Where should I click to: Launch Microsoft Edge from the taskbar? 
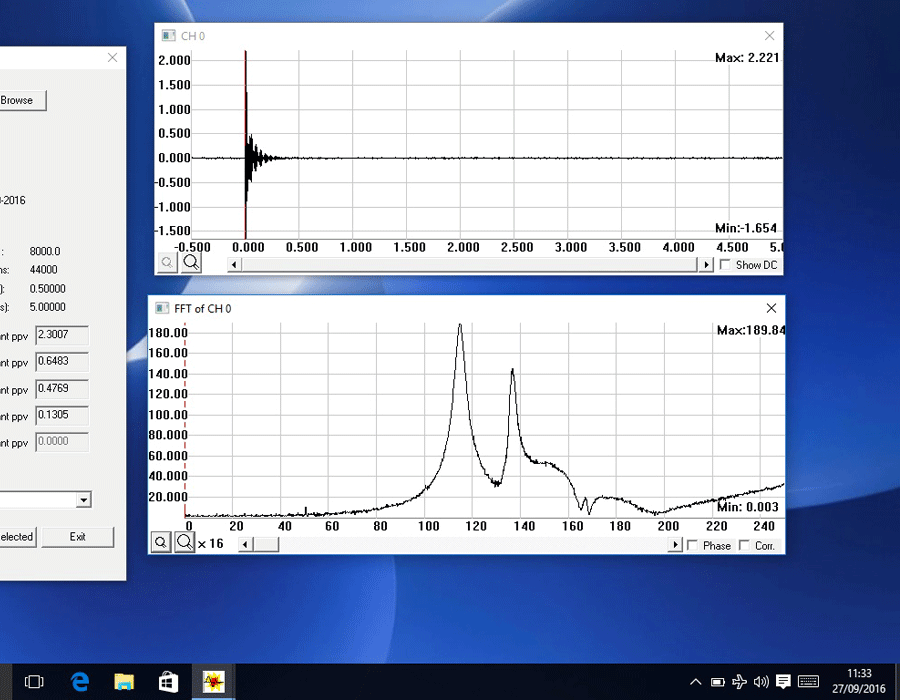pyautogui.click(x=80, y=682)
